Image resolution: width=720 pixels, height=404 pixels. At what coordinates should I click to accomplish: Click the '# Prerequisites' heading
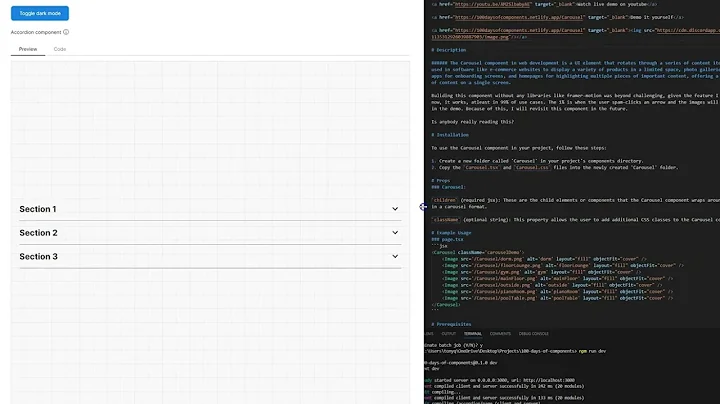451,324
